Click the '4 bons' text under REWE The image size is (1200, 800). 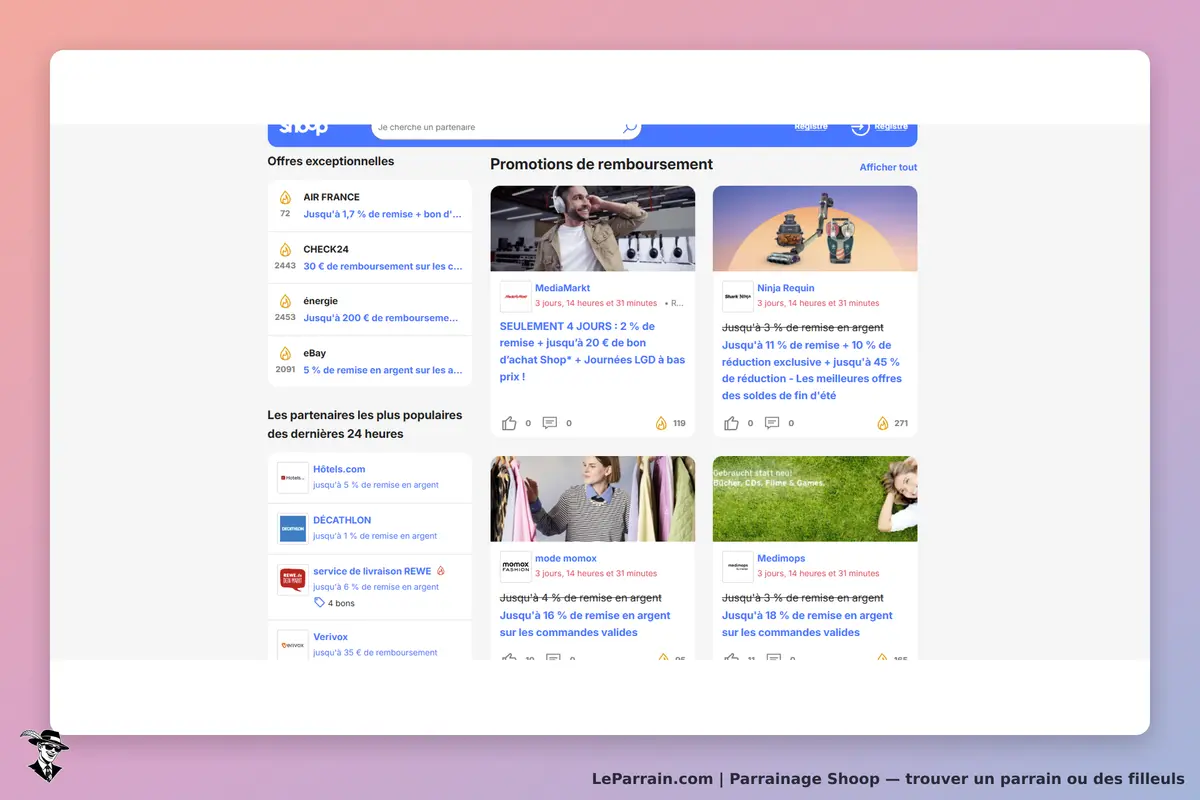341,603
